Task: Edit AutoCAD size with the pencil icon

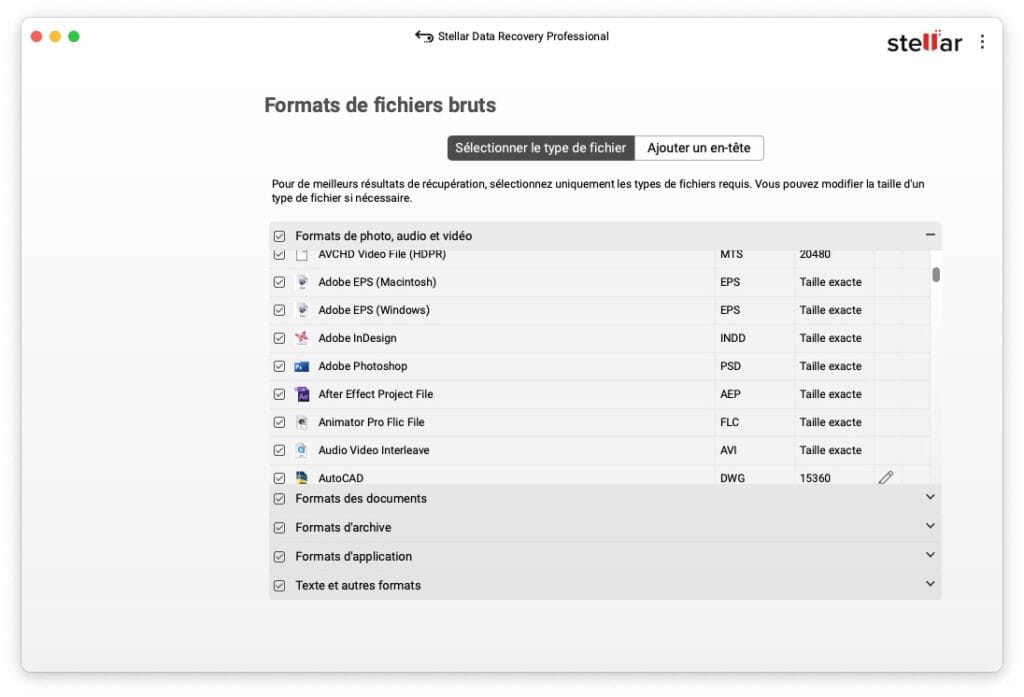Action: point(886,478)
